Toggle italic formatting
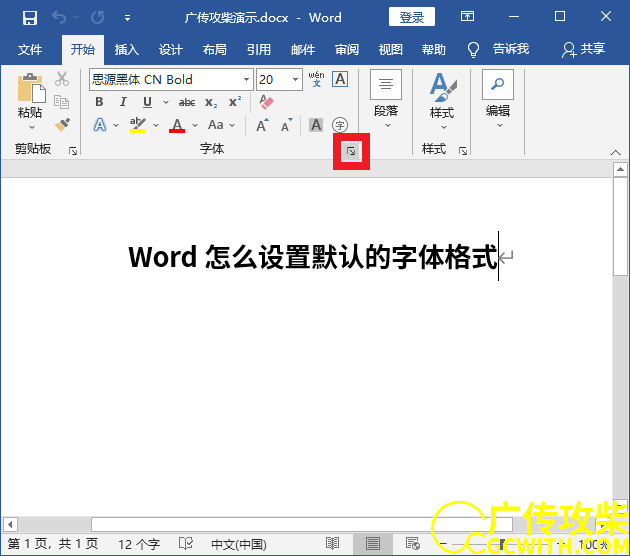 [123, 102]
